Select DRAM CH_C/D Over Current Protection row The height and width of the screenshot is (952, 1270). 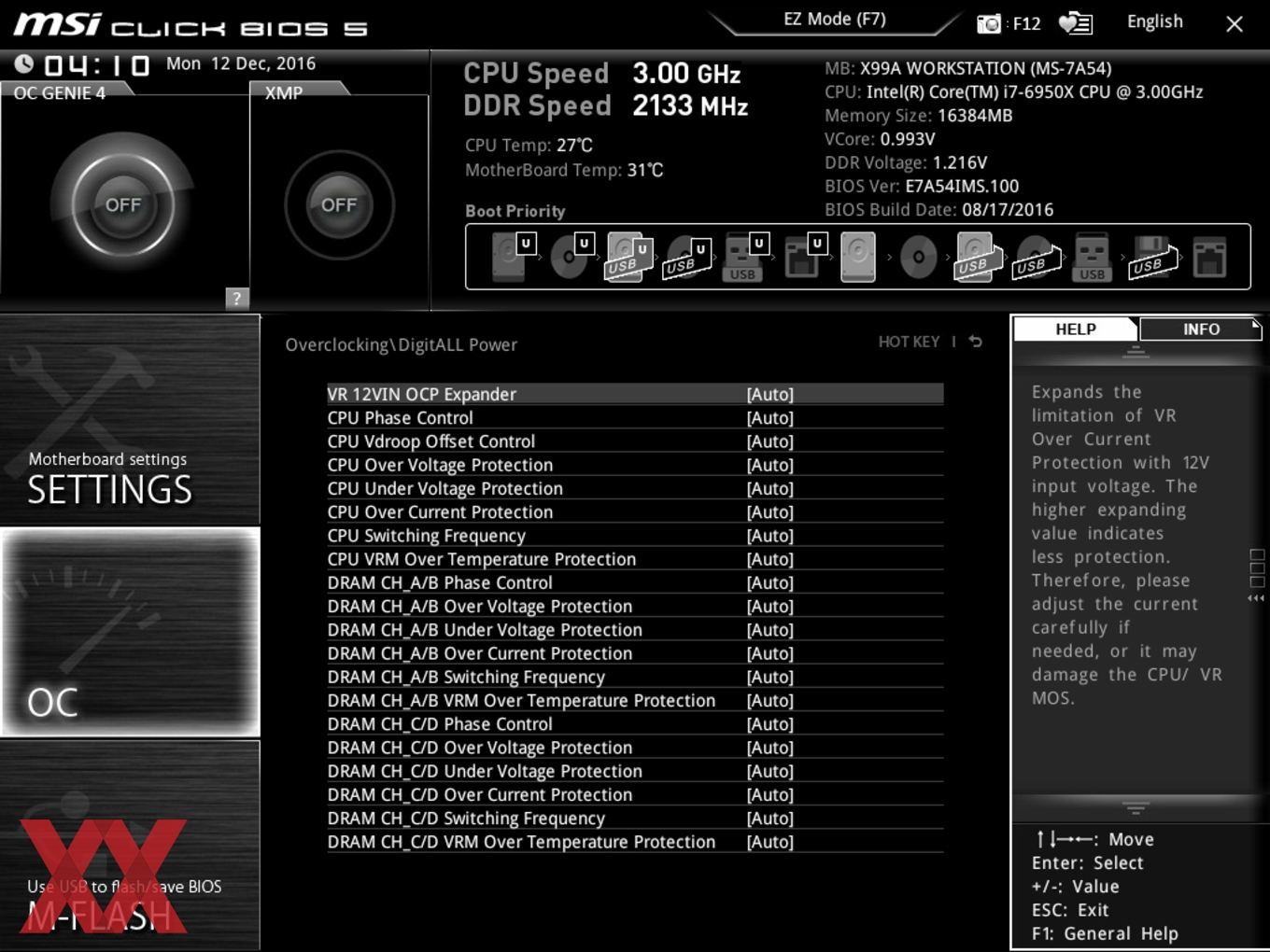(x=635, y=794)
